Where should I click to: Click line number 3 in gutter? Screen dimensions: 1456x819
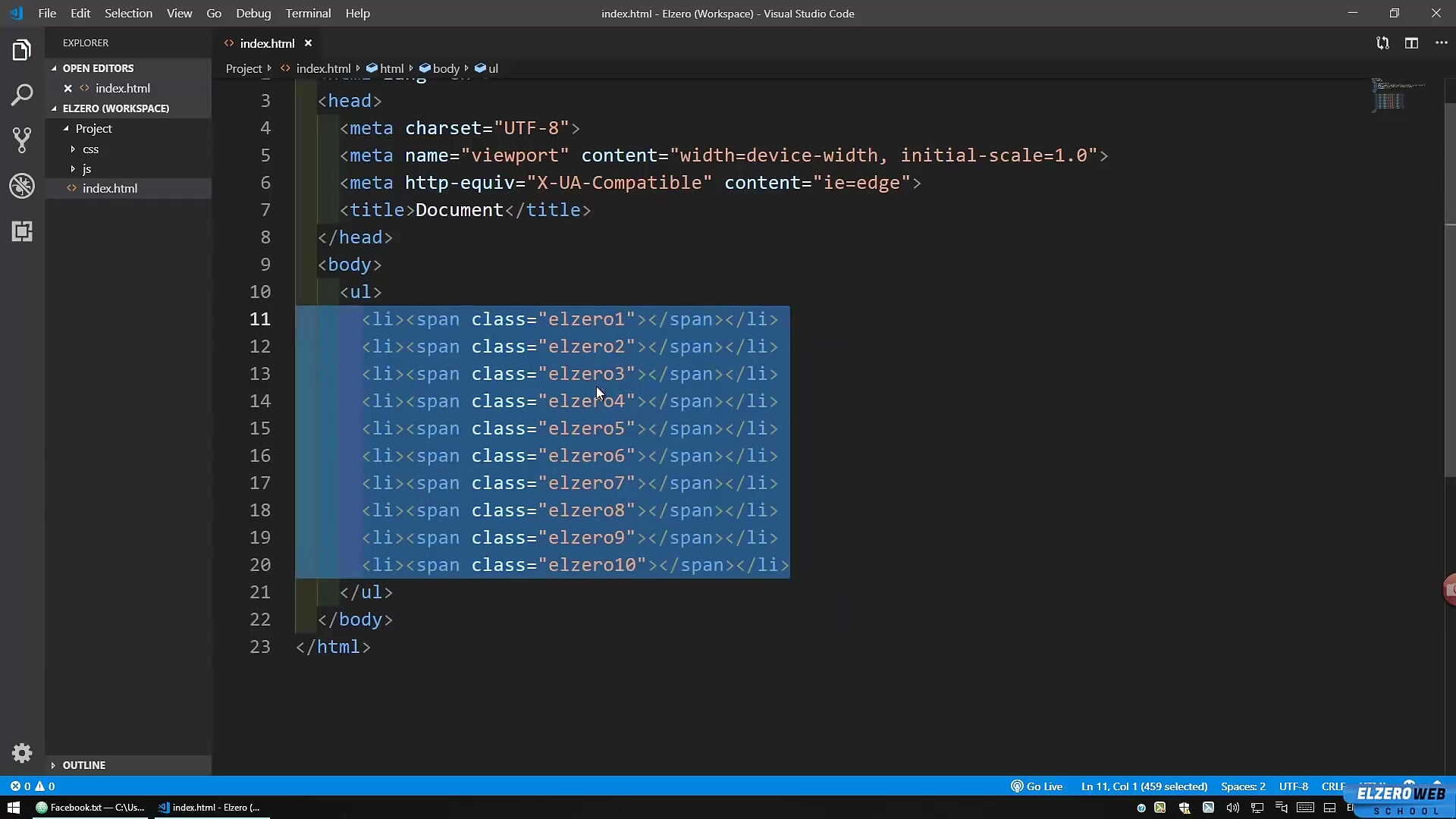point(265,101)
